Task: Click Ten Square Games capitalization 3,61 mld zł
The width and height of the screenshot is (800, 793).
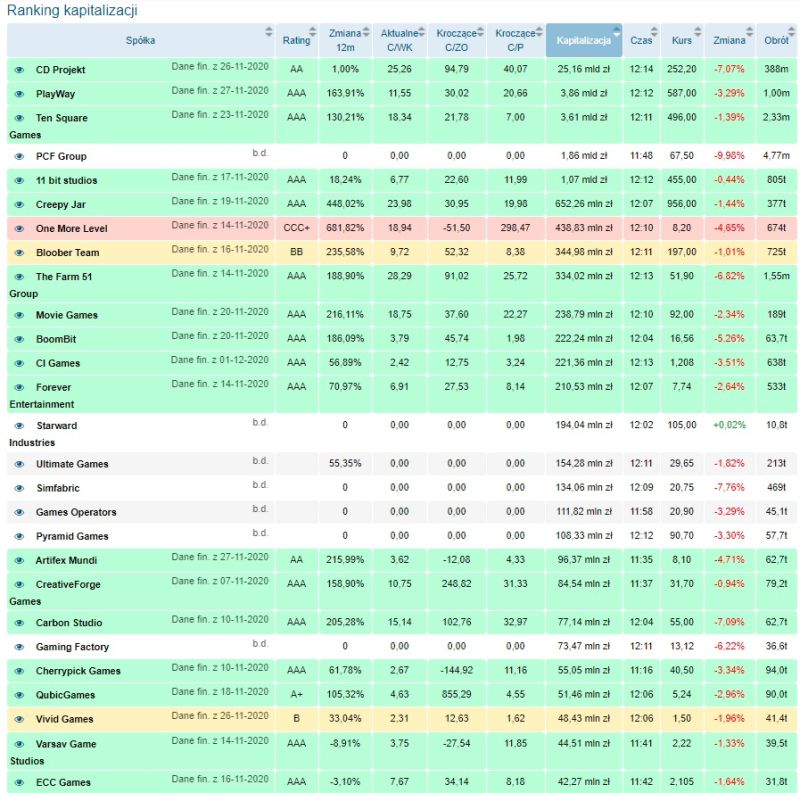Action: (584, 117)
